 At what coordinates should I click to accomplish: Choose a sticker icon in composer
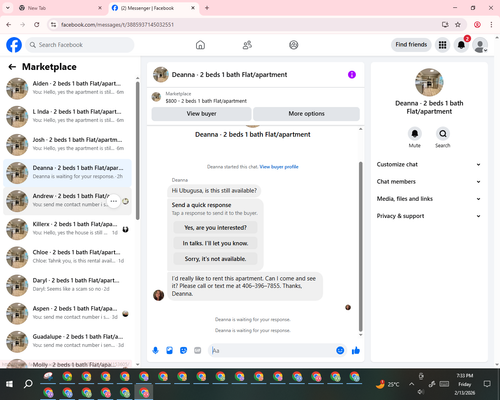[183, 350]
